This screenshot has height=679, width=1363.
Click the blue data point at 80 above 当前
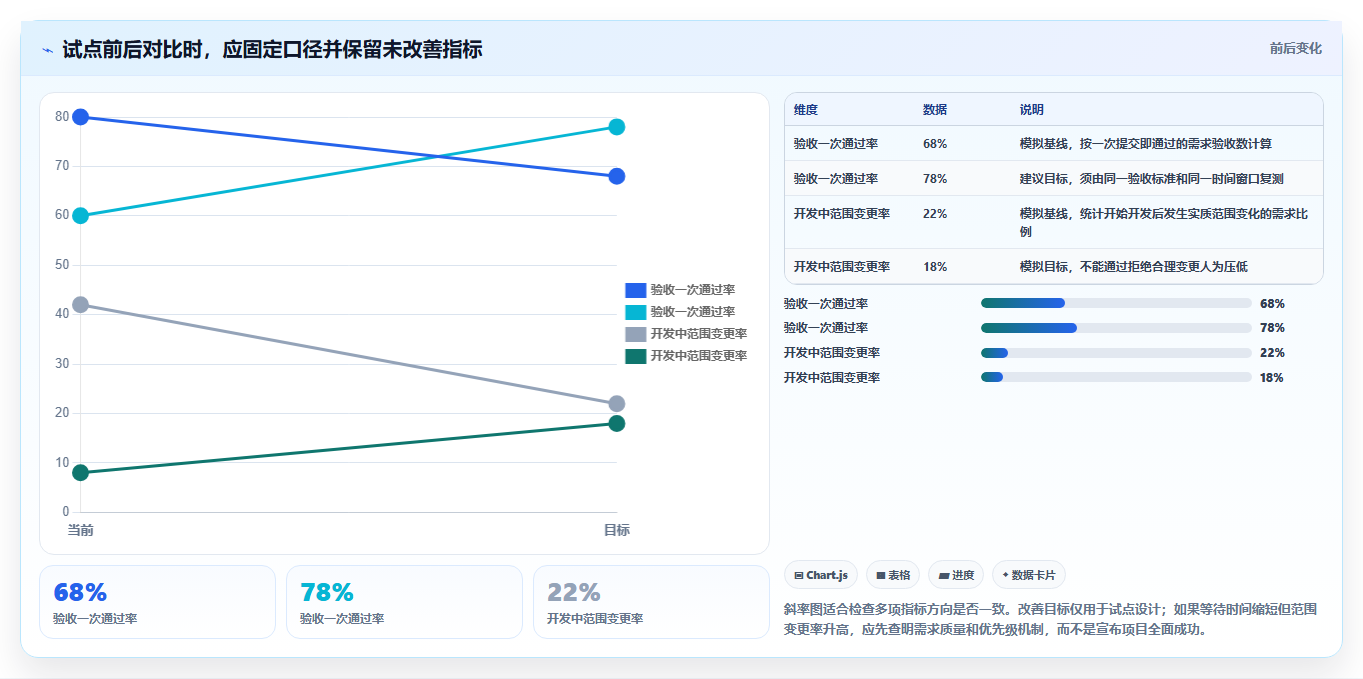pyautogui.click(x=81, y=117)
